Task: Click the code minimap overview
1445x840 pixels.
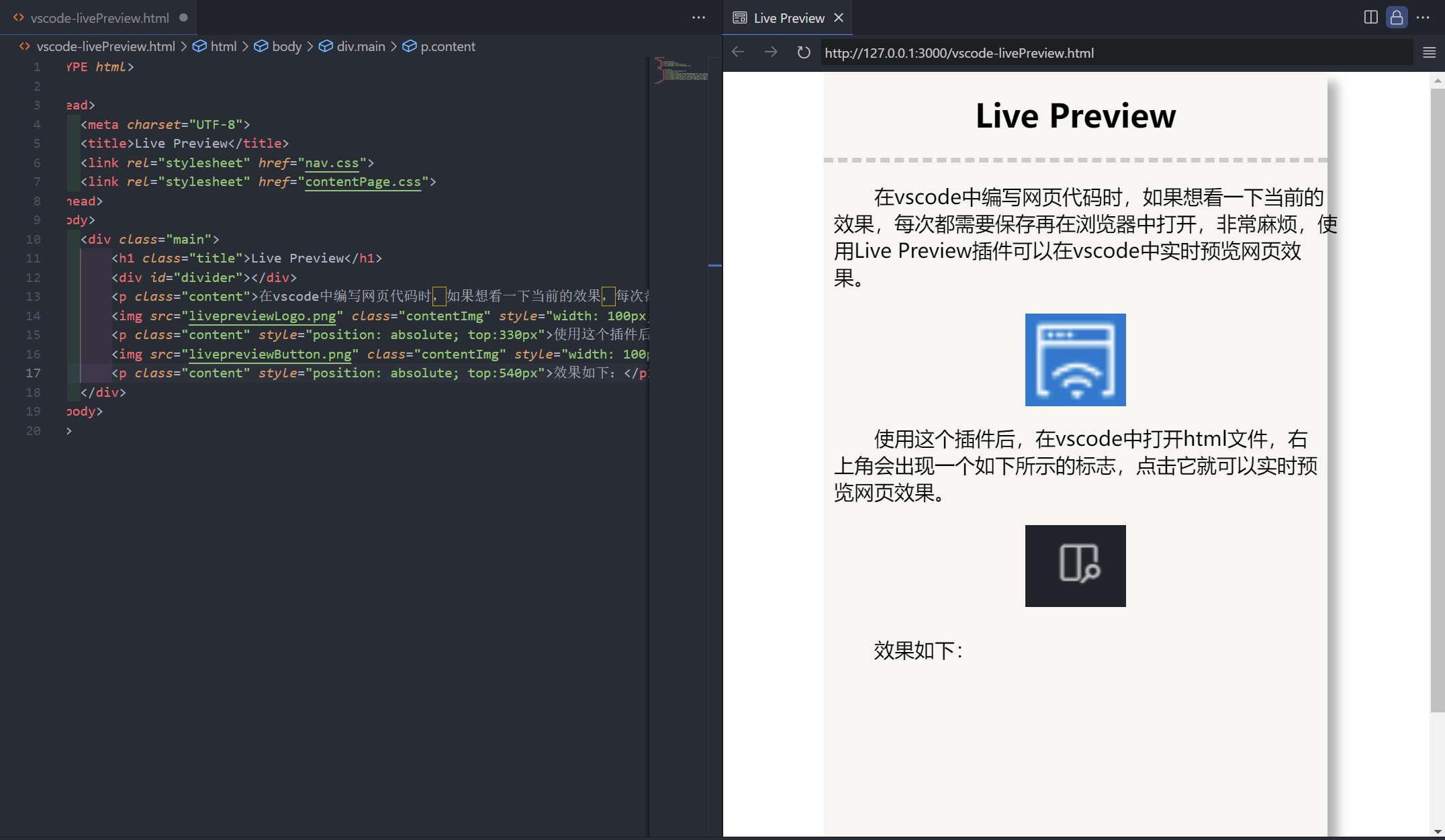Action: (x=681, y=70)
